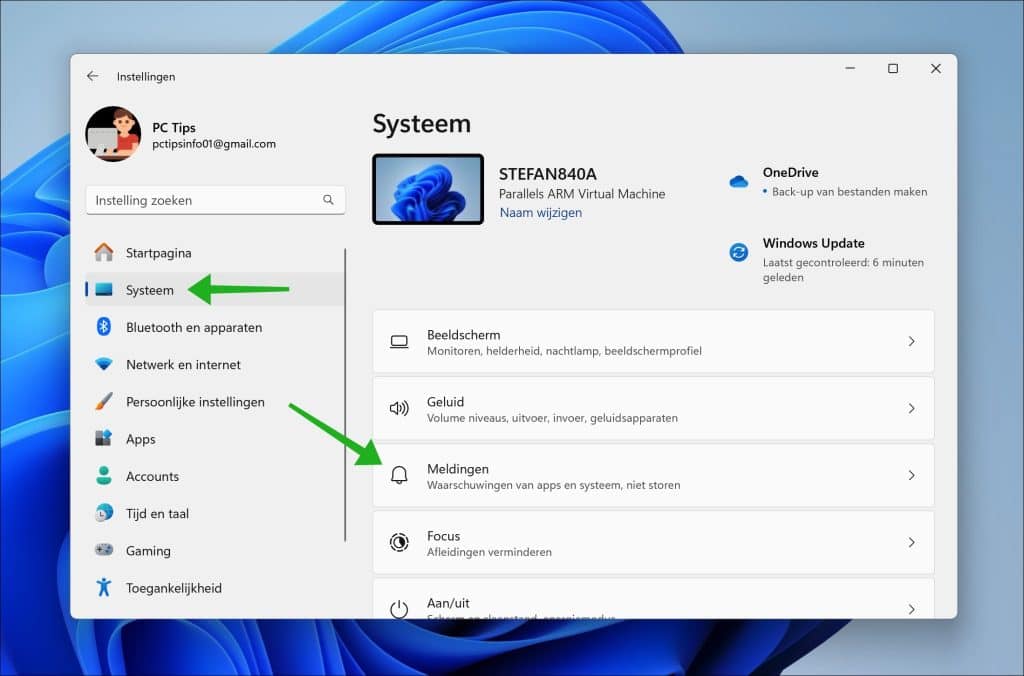Open Tijd en taal settings
The width and height of the screenshot is (1024, 676).
pyautogui.click(x=214, y=513)
